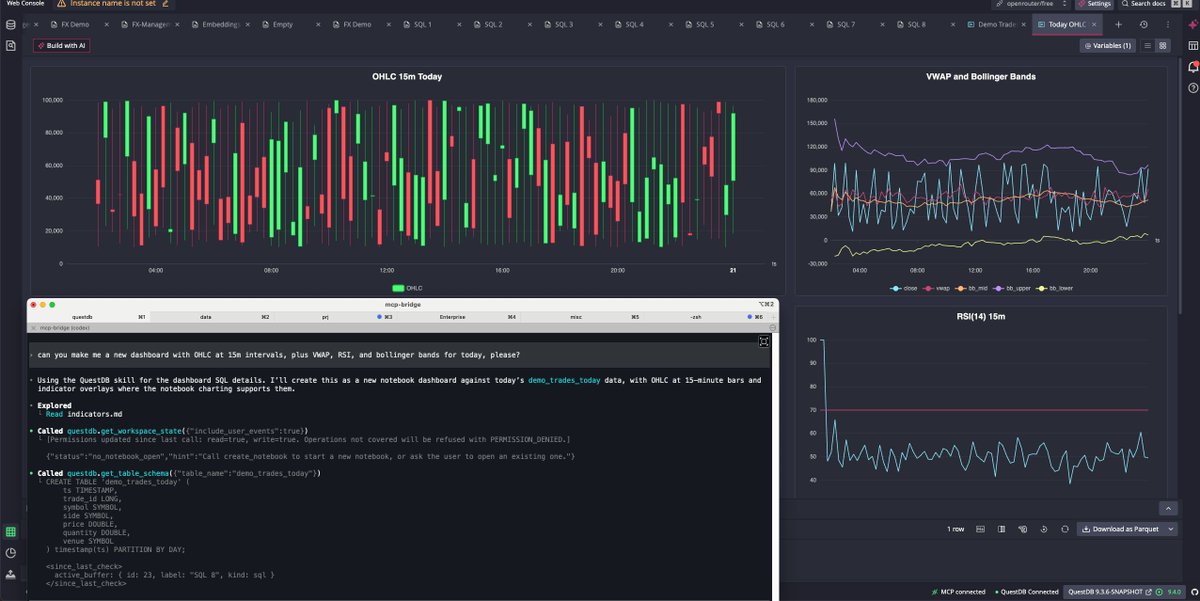Select the Enterprise tab in mcp-bridge terminal
The image size is (1200, 601).
461,316
